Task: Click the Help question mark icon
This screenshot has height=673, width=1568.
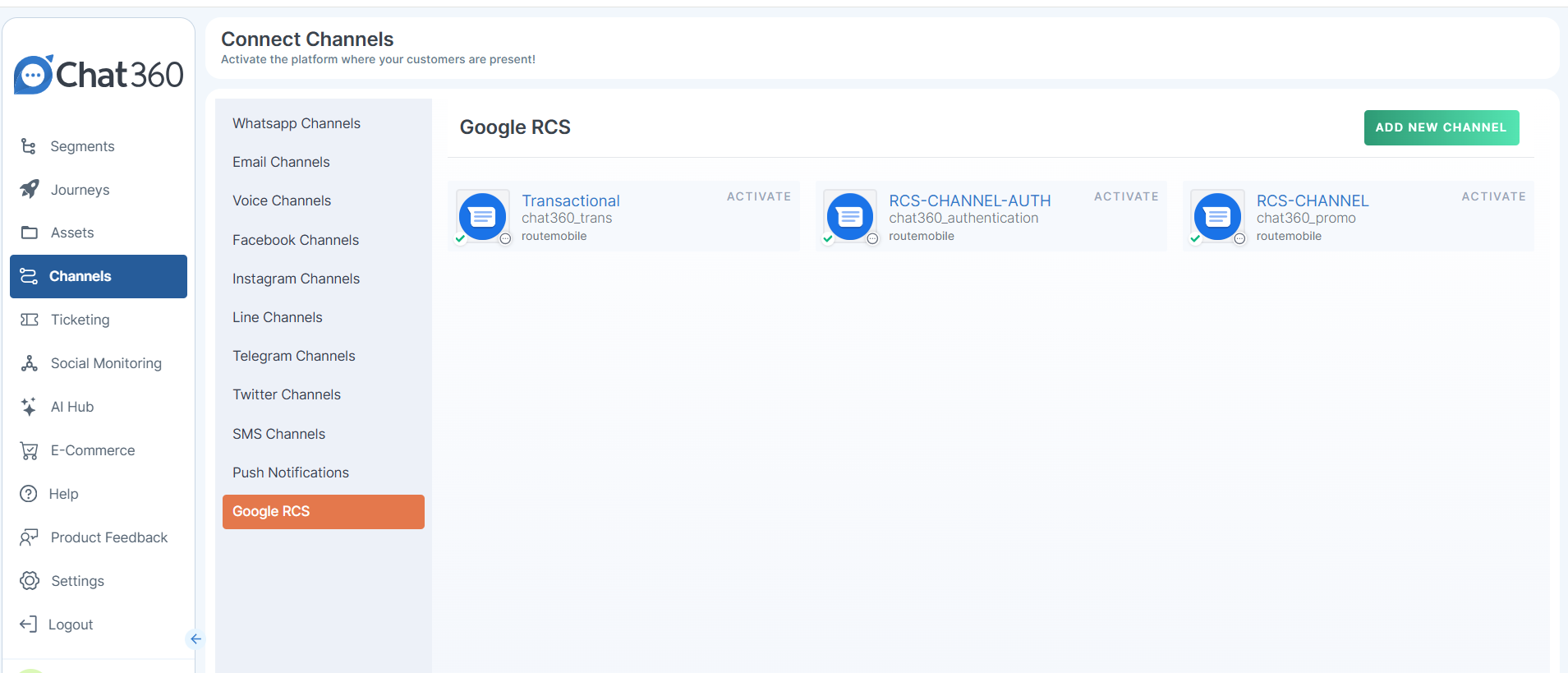Action: coord(29,494)
